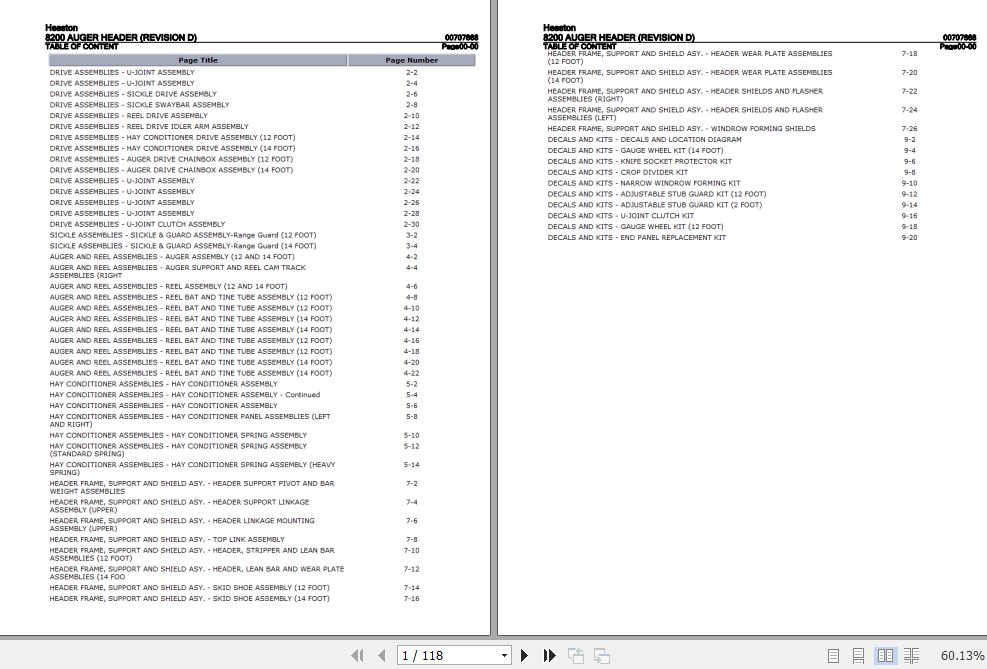The height and width of the screenshot is (669, 987).
Task: Click HAY CONDITIONER DRIVE ASSEMBLY (12 FOOT) entry
Action: (x=172, y=137)
